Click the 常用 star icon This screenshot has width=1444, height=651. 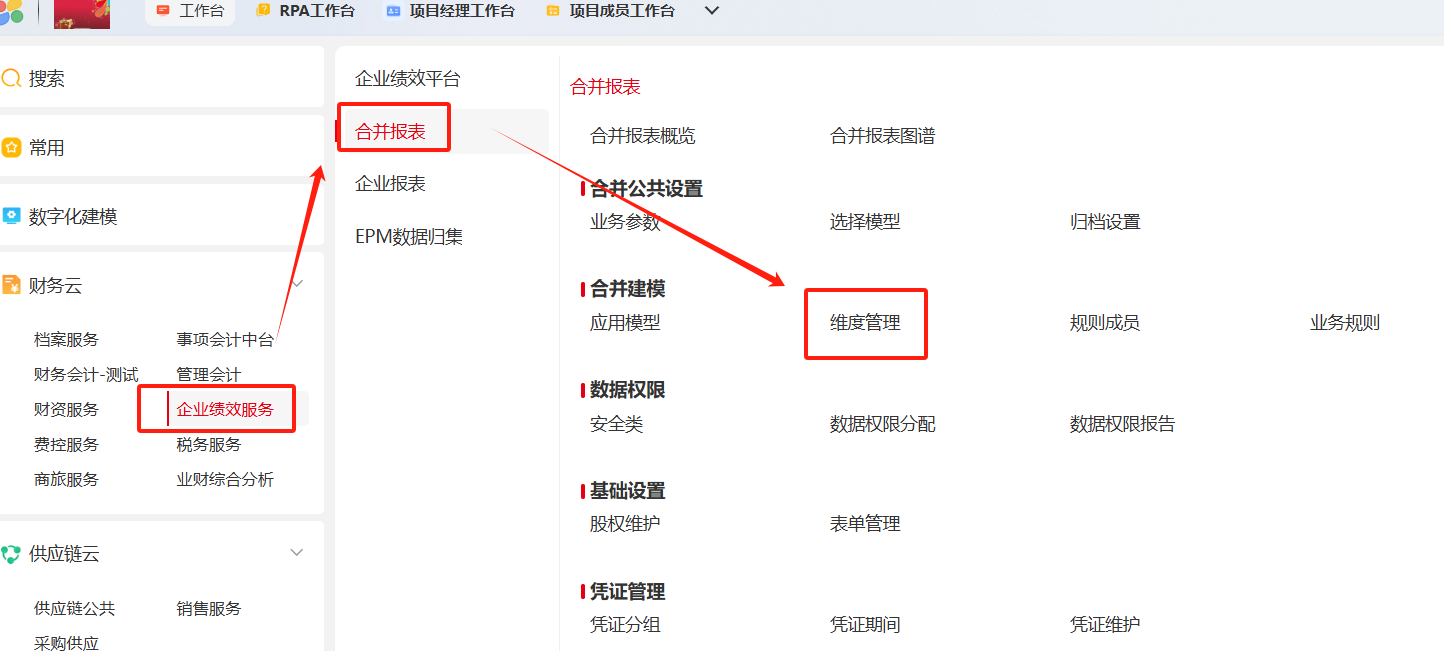pos(12,148)
